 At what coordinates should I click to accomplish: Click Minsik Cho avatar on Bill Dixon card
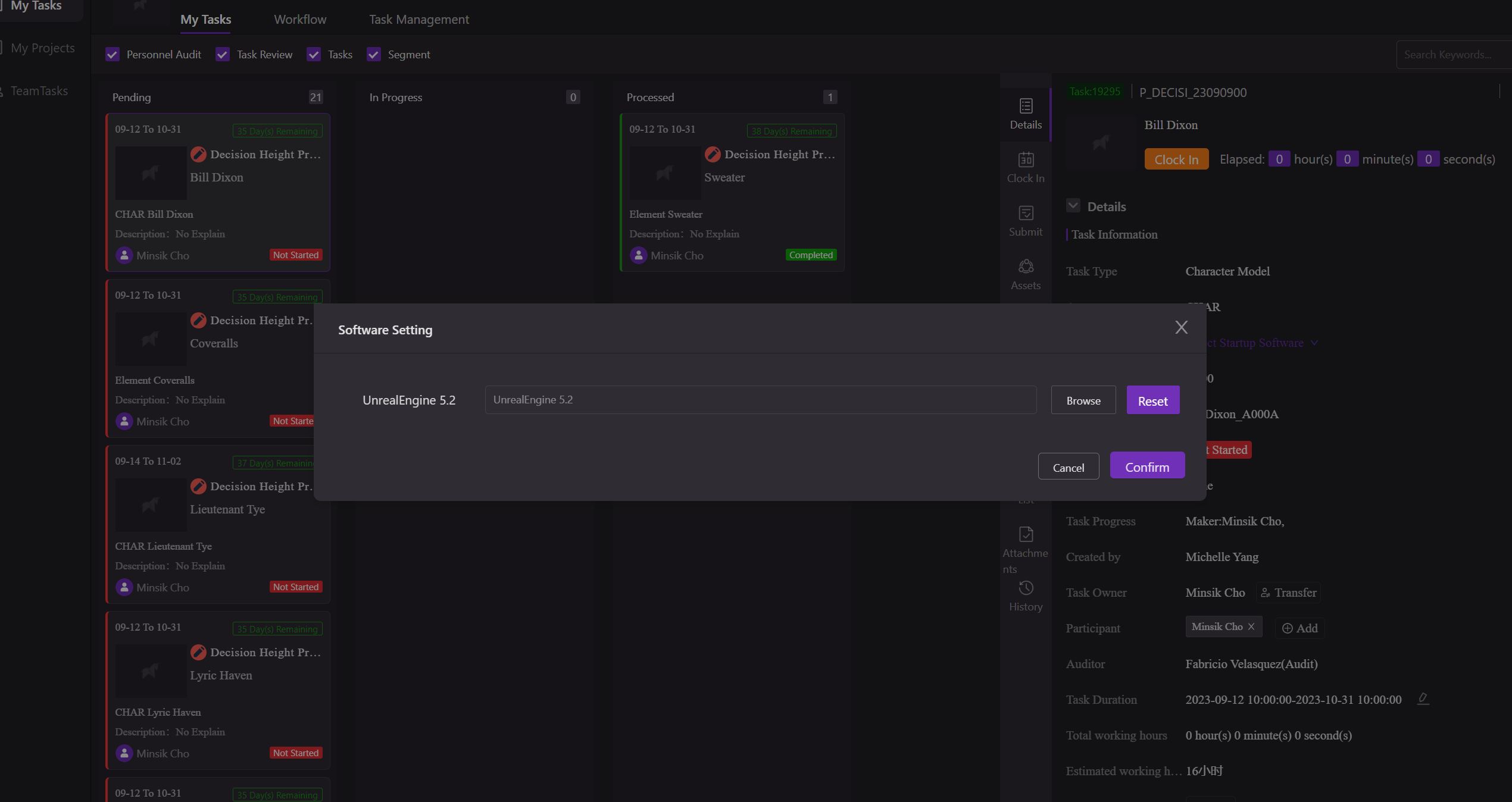click(124, 255)
